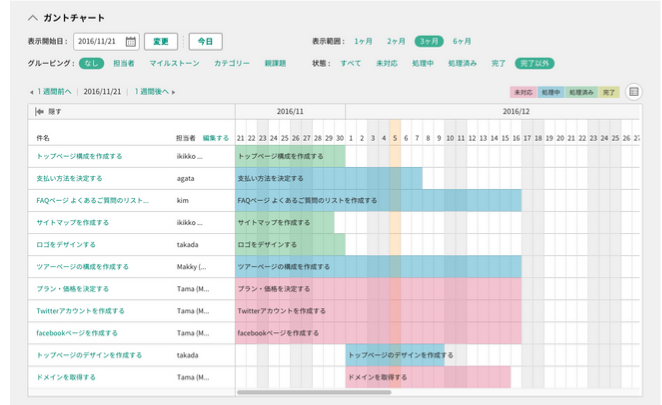Viewport: 662px width, 405px height.
Task: Filter status to すべて
Action: [351, 63]
